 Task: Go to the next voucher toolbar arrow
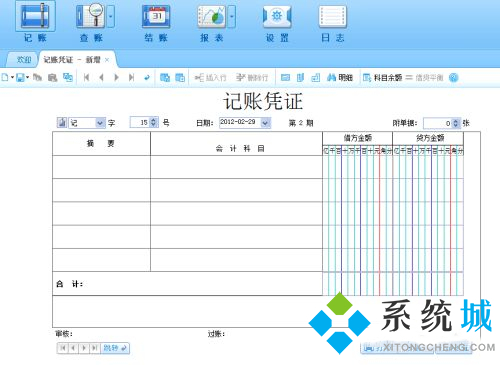(116, 78)
